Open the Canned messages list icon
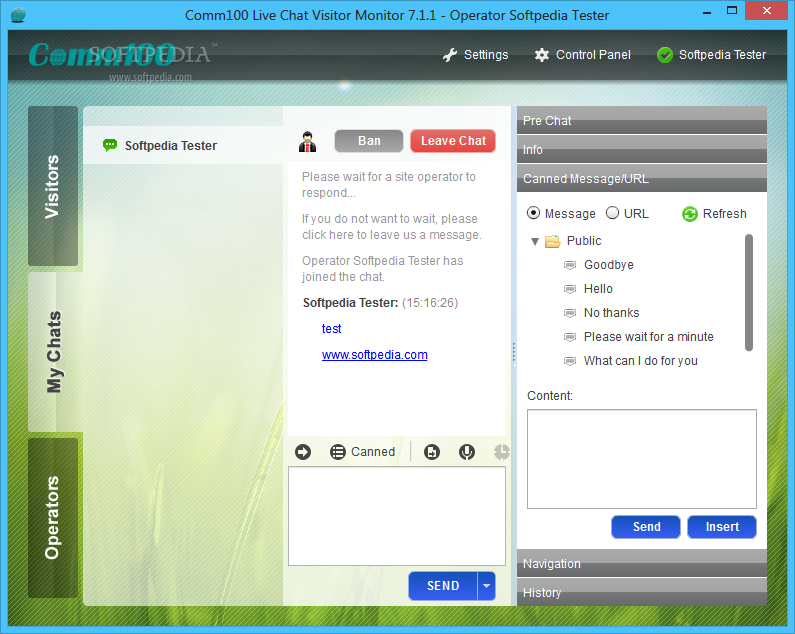Screen dimensions: 795x634 pyautogui.click(x=338, y=451)
